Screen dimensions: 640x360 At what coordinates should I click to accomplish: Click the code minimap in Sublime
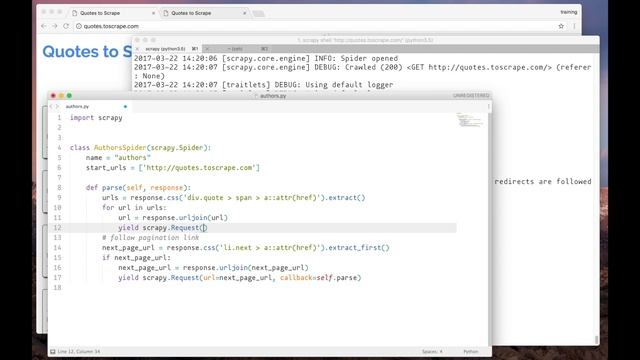coord(469,120)
